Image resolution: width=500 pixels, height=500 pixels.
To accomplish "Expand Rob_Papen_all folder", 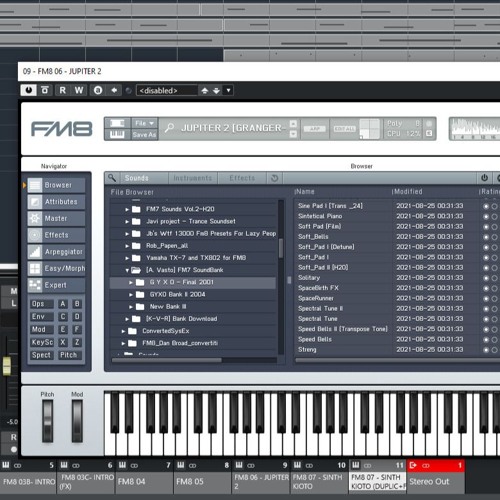I will pyautogui.click(x=127, y=246).
